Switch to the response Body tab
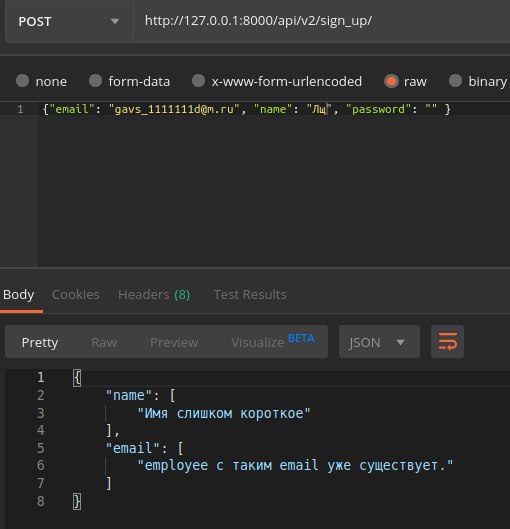Screen dimensions: 510x529 (19, 295)
